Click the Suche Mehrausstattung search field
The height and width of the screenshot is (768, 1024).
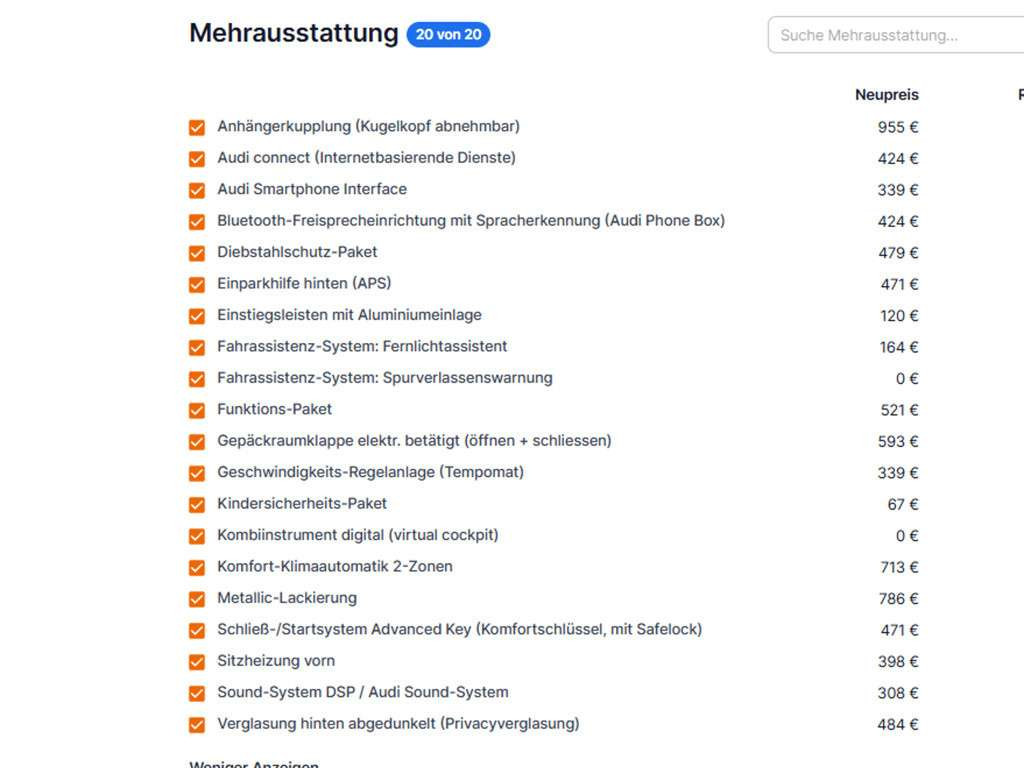[x=895, y=35]
